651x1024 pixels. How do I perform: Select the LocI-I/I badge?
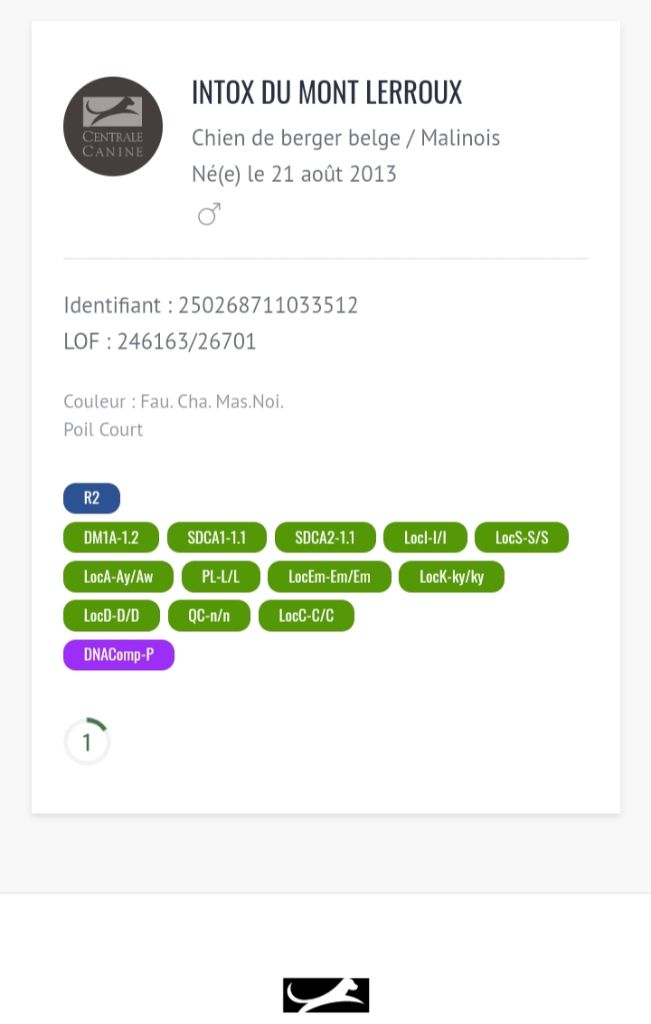424,537
